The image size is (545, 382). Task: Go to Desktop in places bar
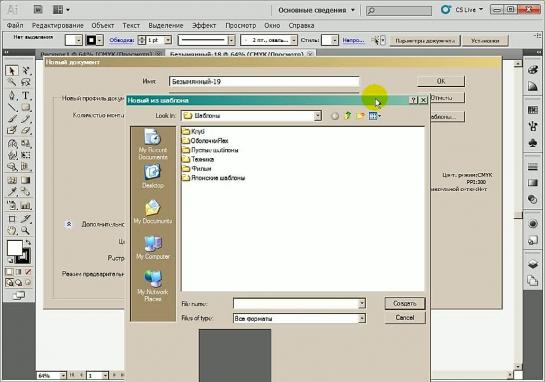click(153, 176)
